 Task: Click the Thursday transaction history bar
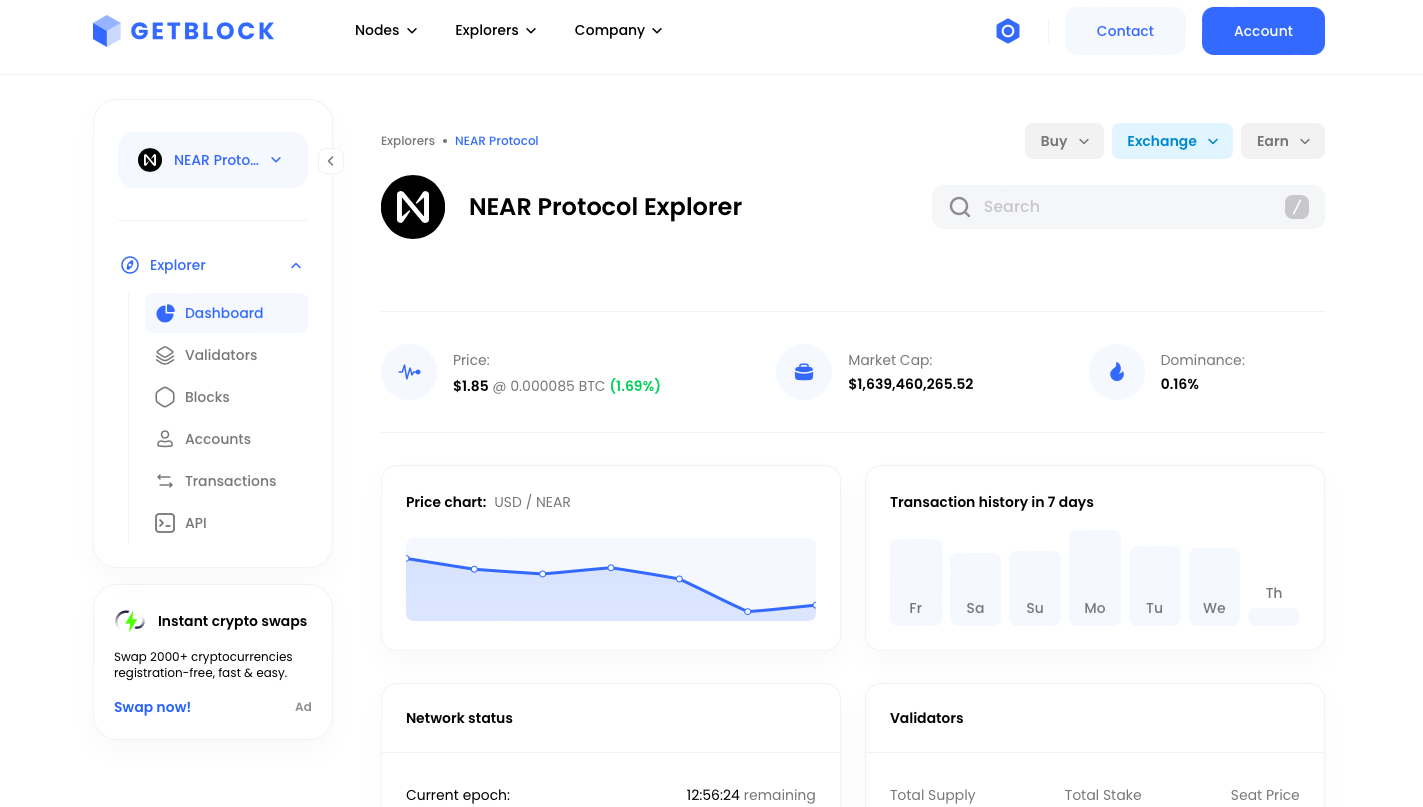(x=1274, y=617)
